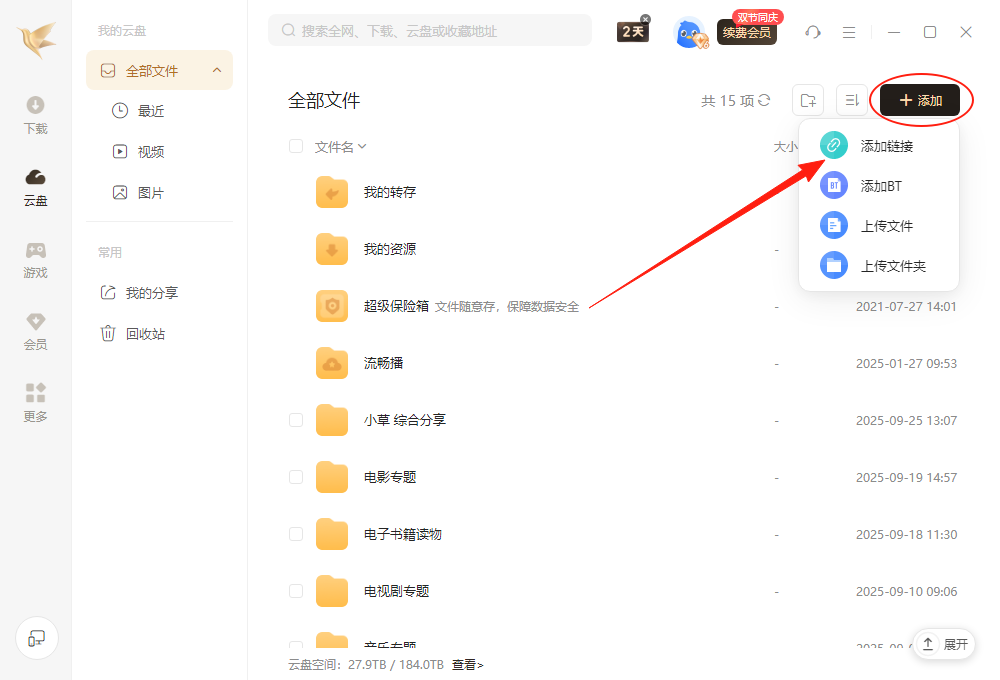Click the sort list icon
This screenshot has width=1000, height=680.
click(x=852, y=100)
